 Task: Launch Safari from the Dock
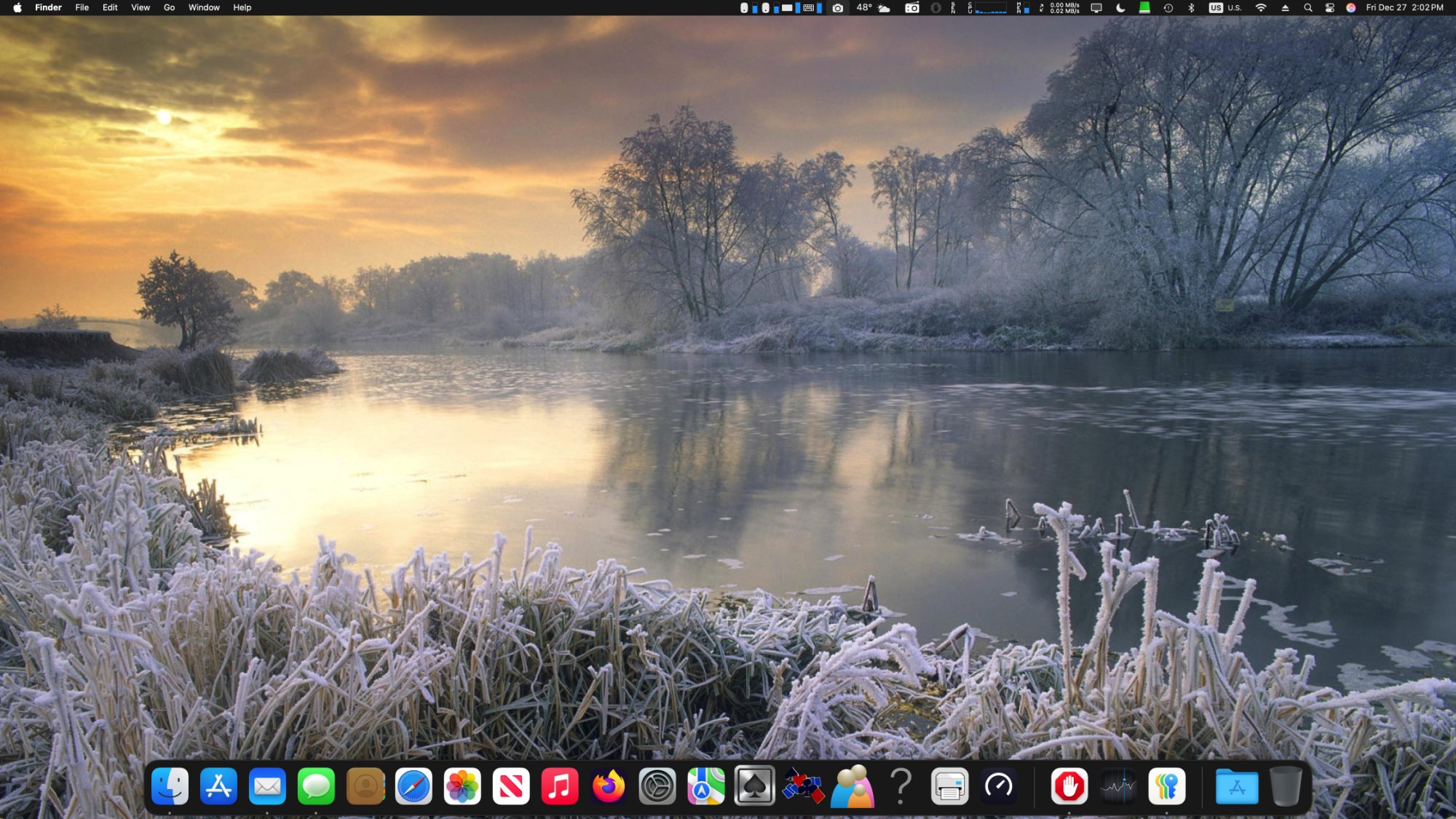click(414, 786)
